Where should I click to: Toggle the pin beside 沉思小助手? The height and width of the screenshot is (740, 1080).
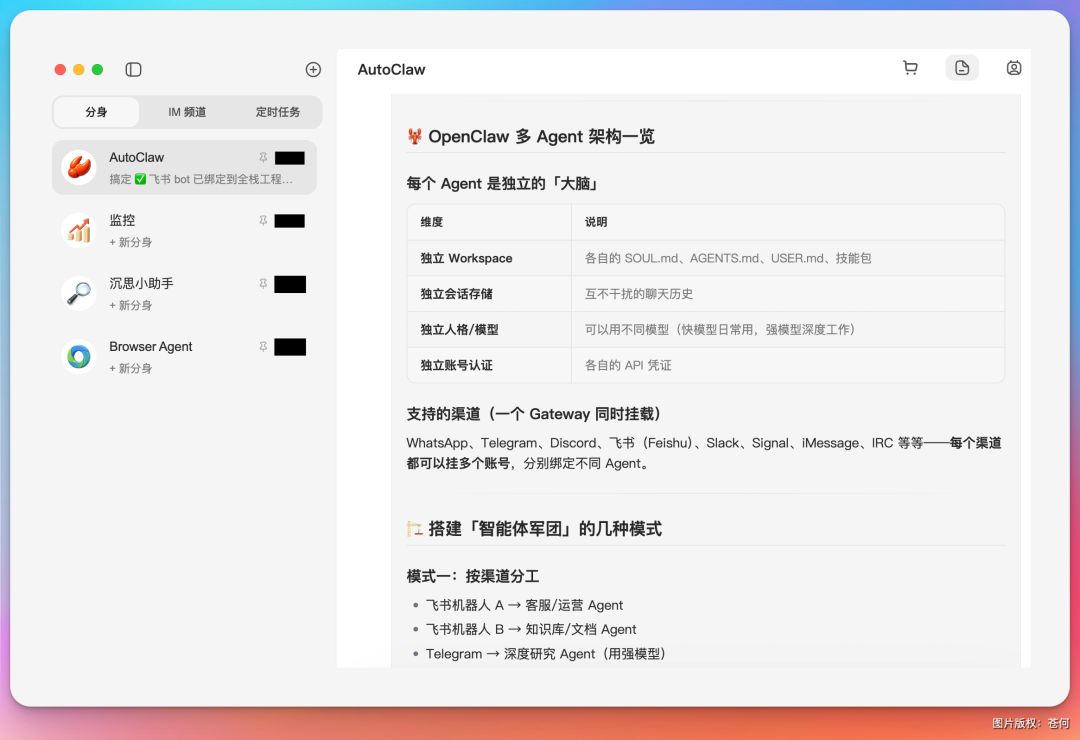pyautogui.click(x=262, y=284)
